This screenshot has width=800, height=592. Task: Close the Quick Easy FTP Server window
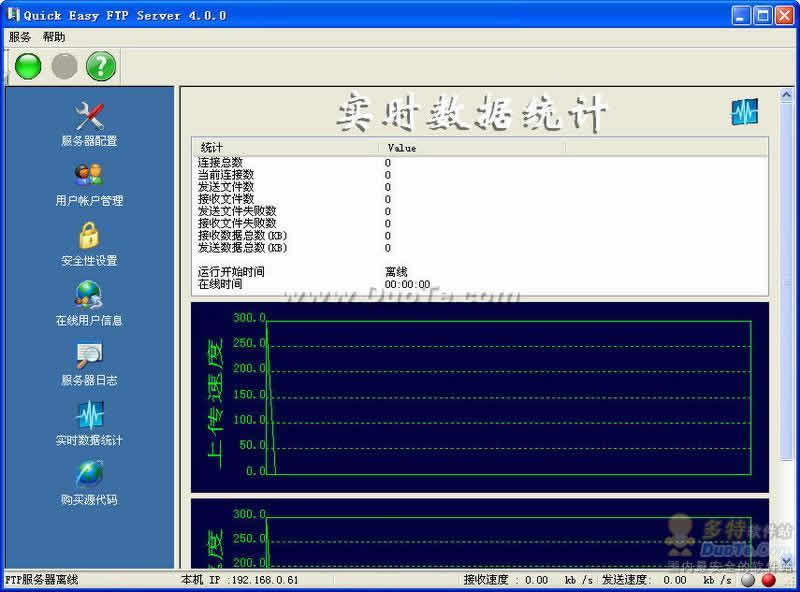(784, 15)
